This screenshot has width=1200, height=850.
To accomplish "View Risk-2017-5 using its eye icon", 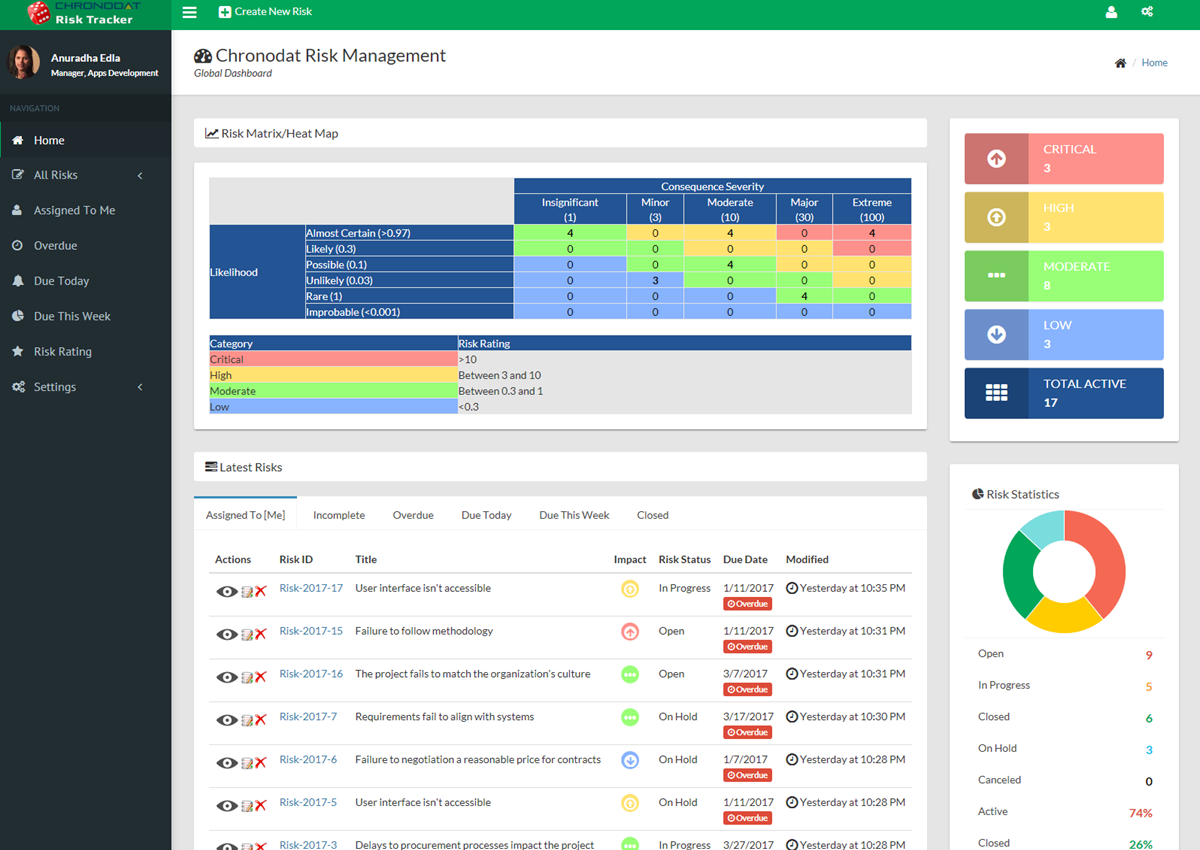I will pos(227,806).
